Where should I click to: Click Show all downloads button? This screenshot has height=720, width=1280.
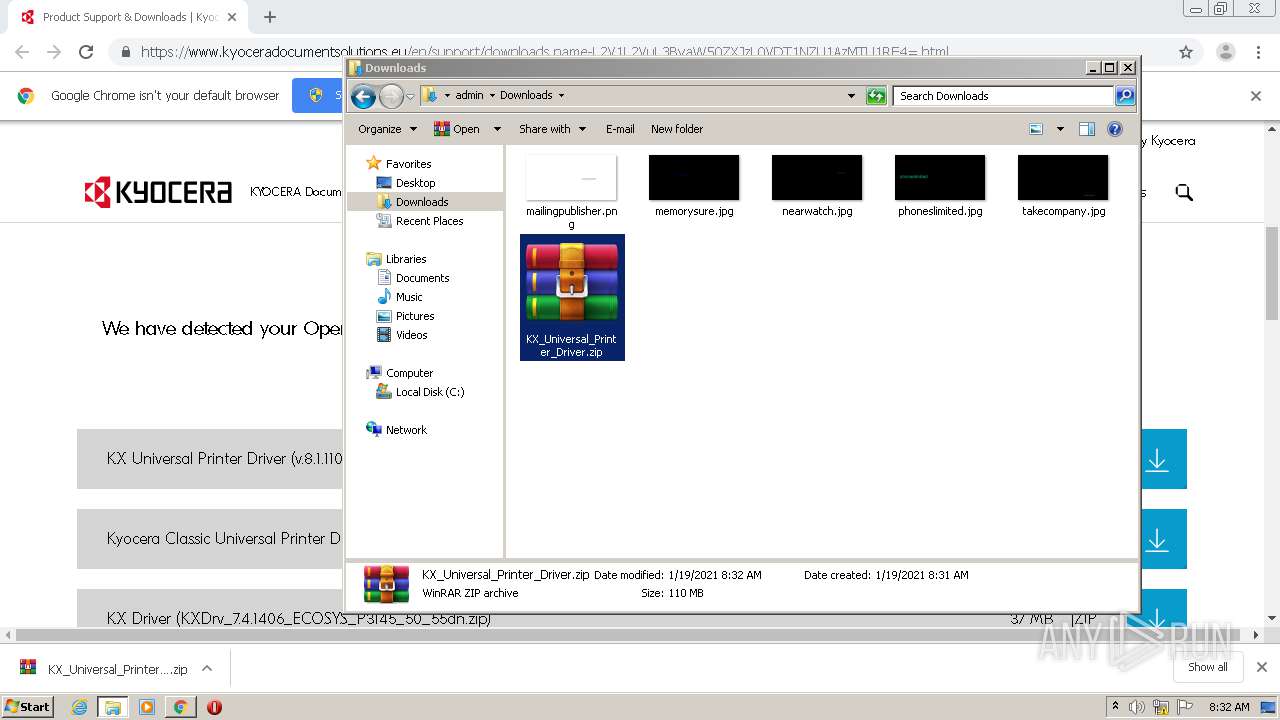pyautogui.click(x=1207, y=667)
